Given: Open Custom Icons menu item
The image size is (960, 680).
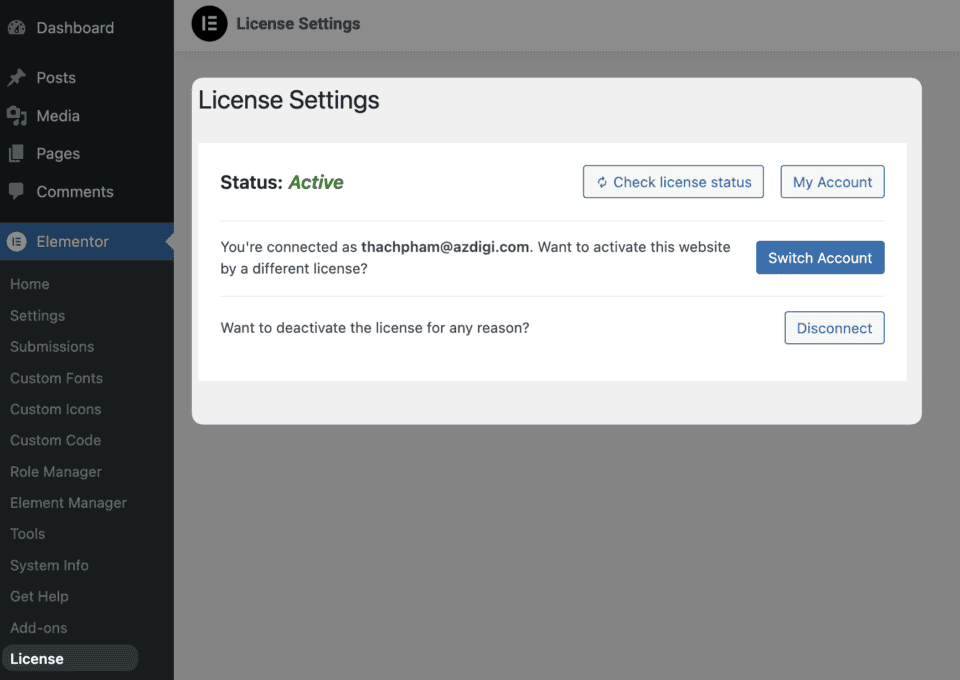Looking at the screenshot, I should pyautogui.click(x=55, y=409).
